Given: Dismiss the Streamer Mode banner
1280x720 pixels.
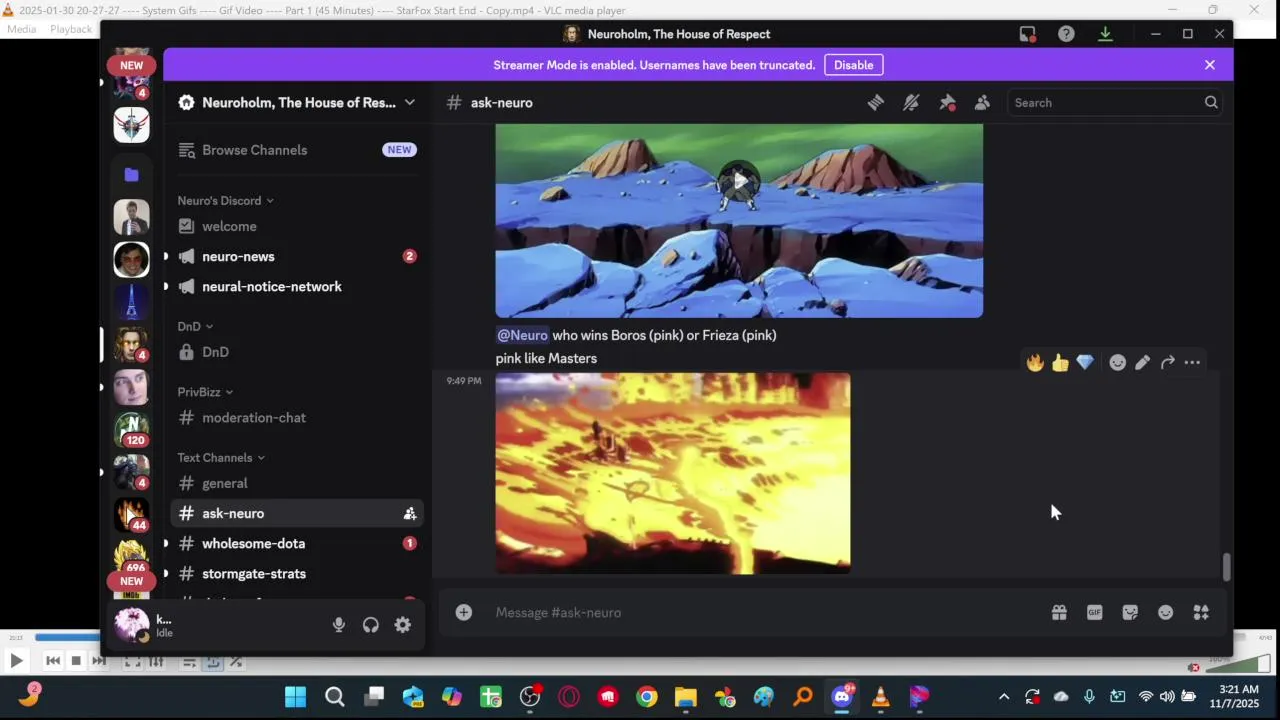Looking at the screenshot, I should click(x=1210, y=65).
